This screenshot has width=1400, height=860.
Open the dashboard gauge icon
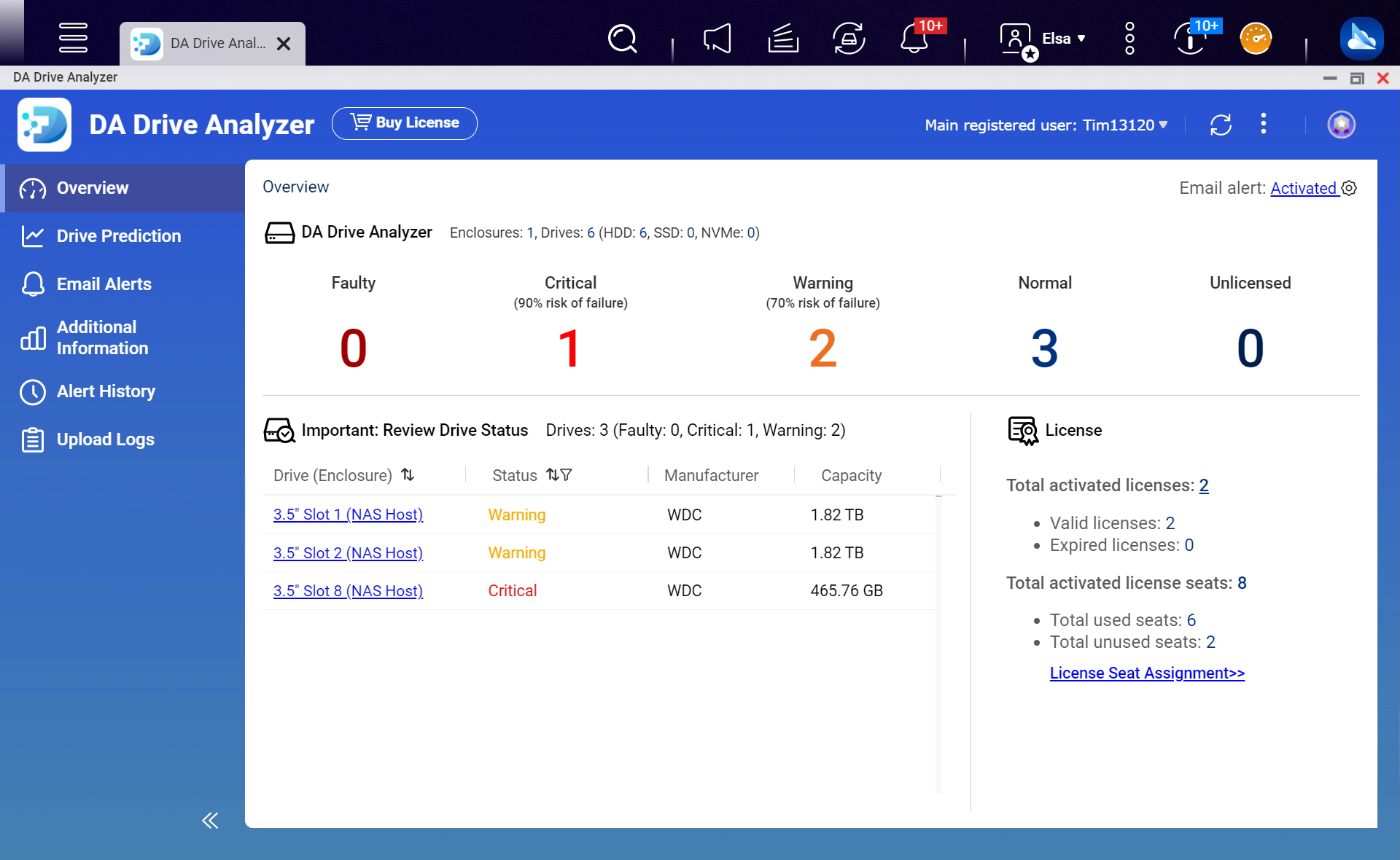(1256, 39)
